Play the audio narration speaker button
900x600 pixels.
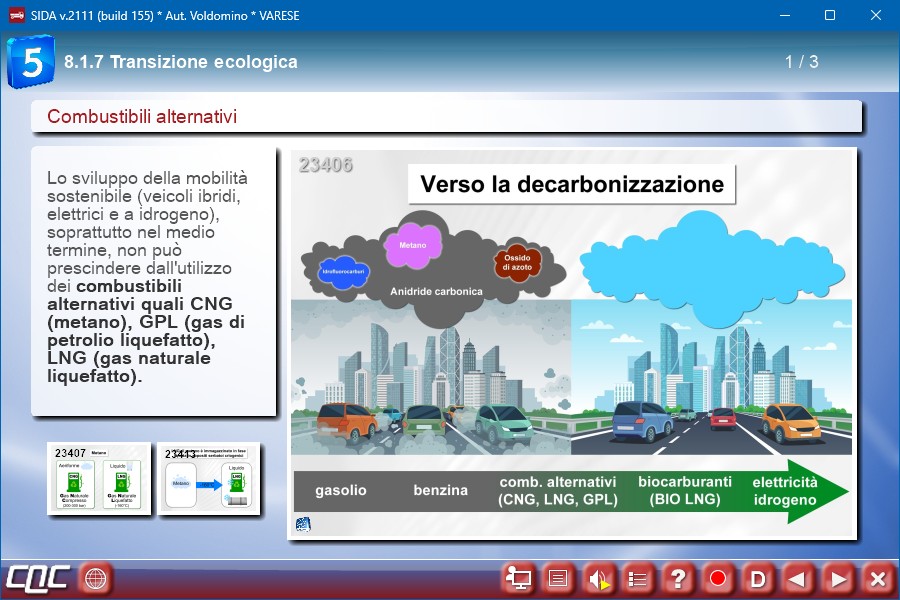(x=599, y=578)
